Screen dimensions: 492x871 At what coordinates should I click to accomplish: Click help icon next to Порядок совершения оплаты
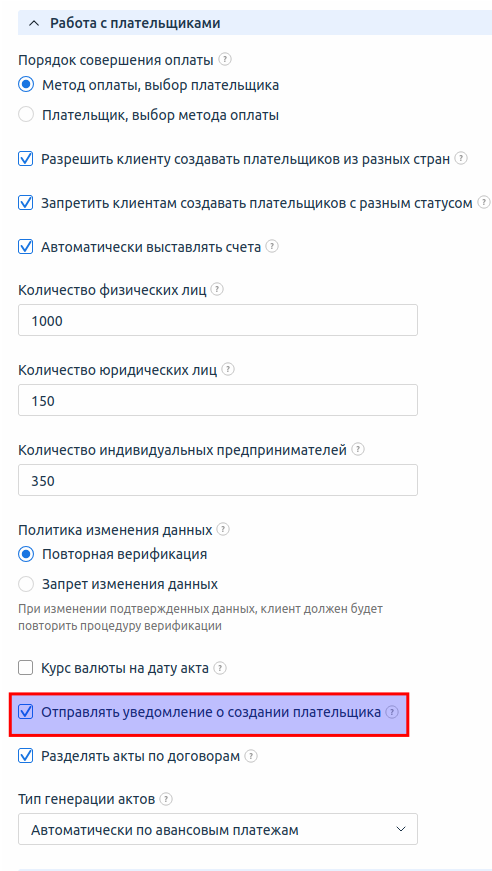tap(224, 58)
